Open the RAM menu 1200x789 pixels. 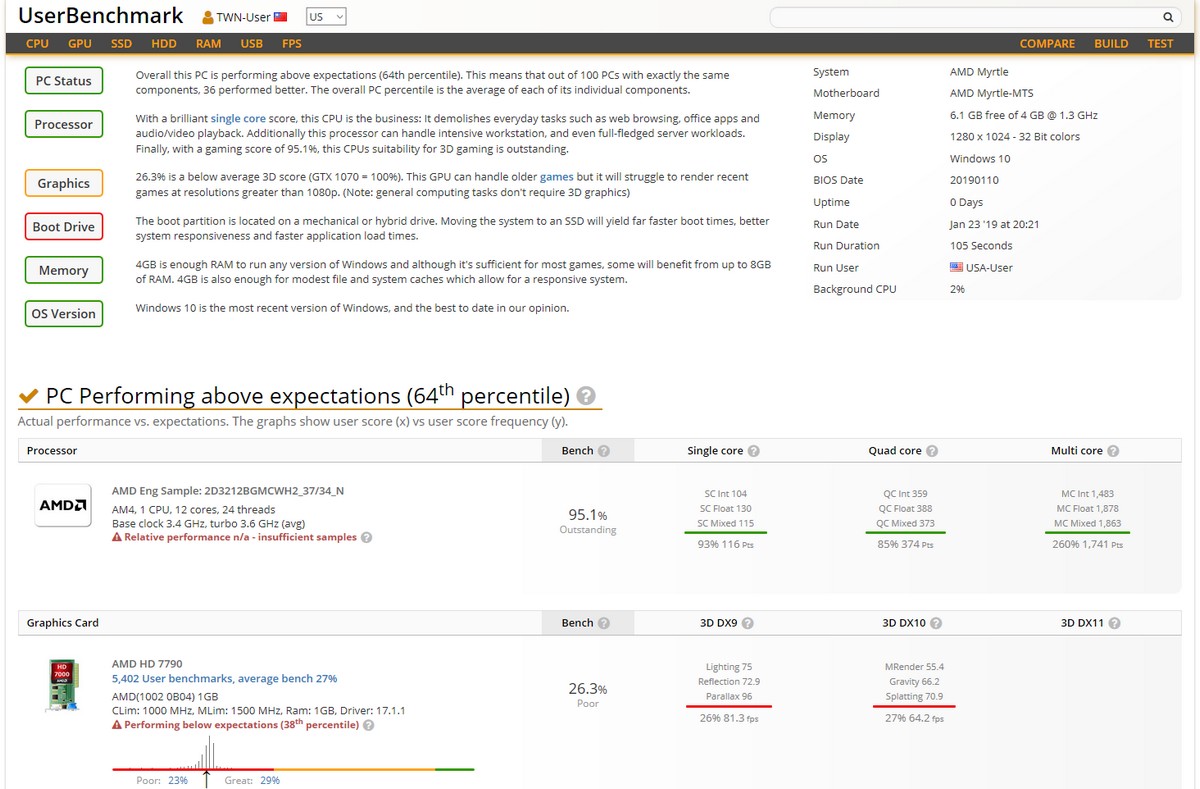pos(209,44)
